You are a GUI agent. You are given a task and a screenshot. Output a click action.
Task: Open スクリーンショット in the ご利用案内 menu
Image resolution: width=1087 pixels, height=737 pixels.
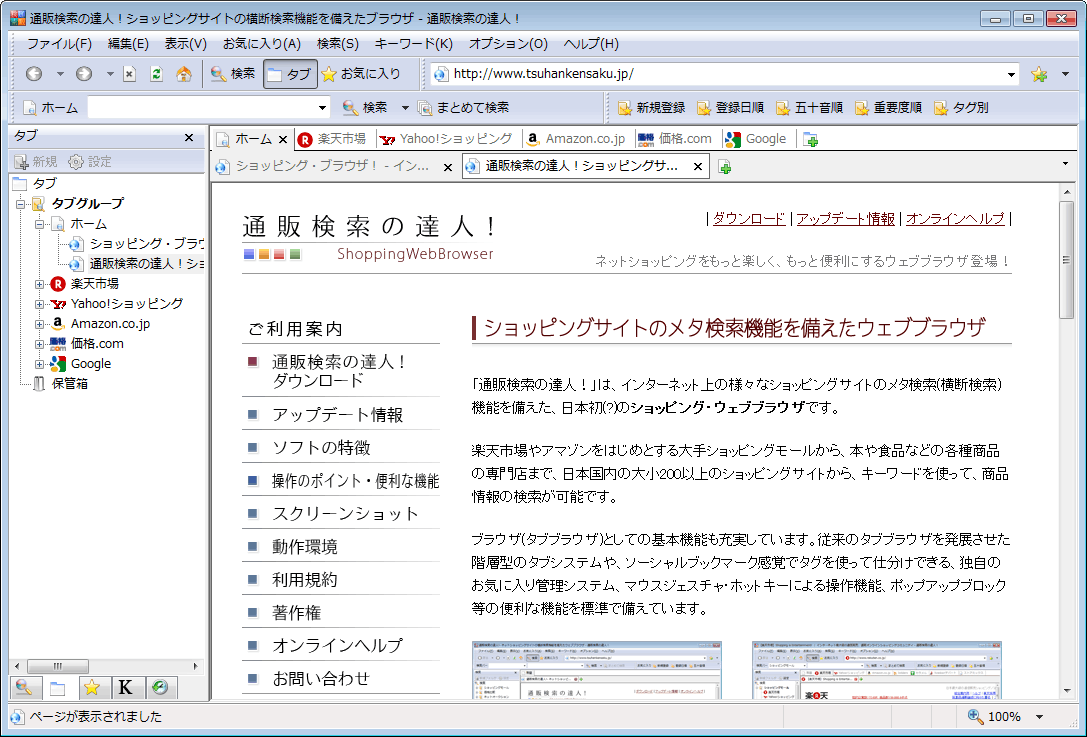pyautogui.click(x=345, y=514)
